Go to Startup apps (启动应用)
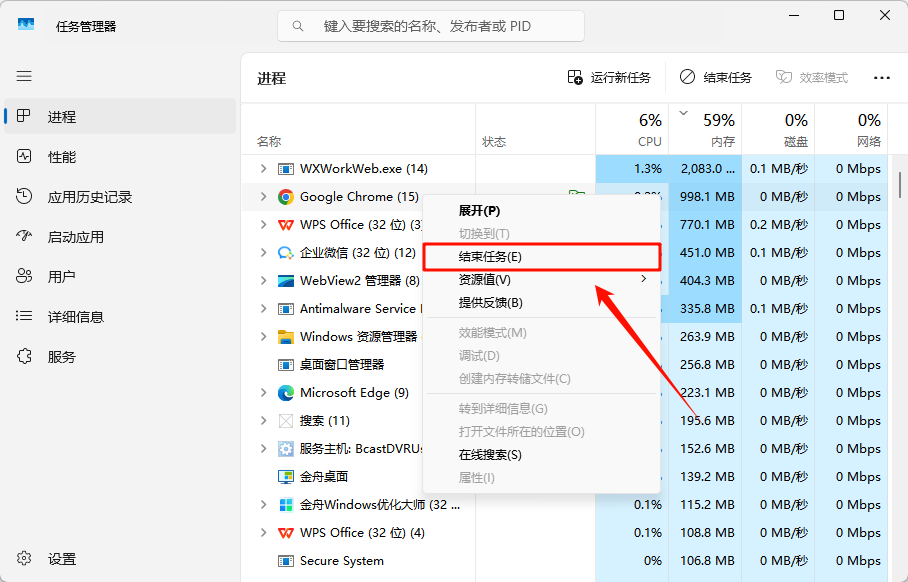This screenshot has height=582, width=908. pyautogui.click(x=75, y=237)
